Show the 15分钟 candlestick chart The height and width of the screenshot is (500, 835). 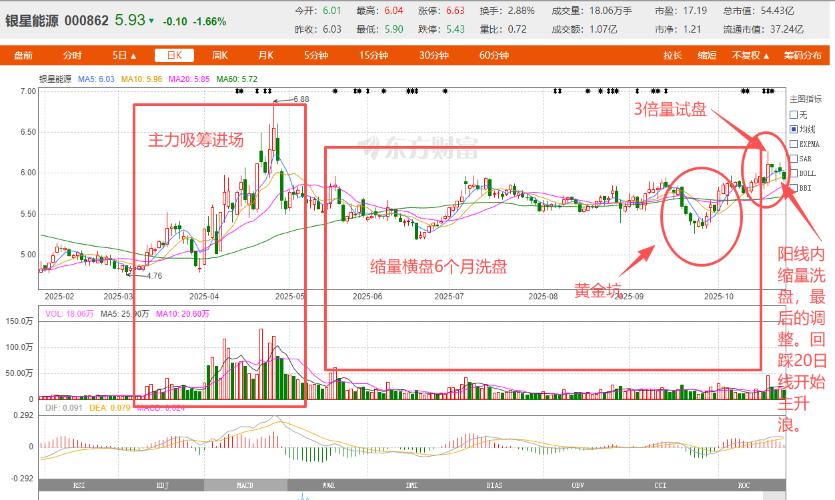[373, 55]
